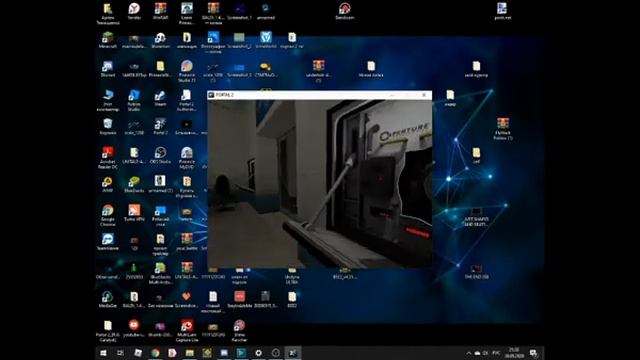640x360 pixels.
Task: Select the Pinnacle MyDVD shortcut
Action: [187, 158]
